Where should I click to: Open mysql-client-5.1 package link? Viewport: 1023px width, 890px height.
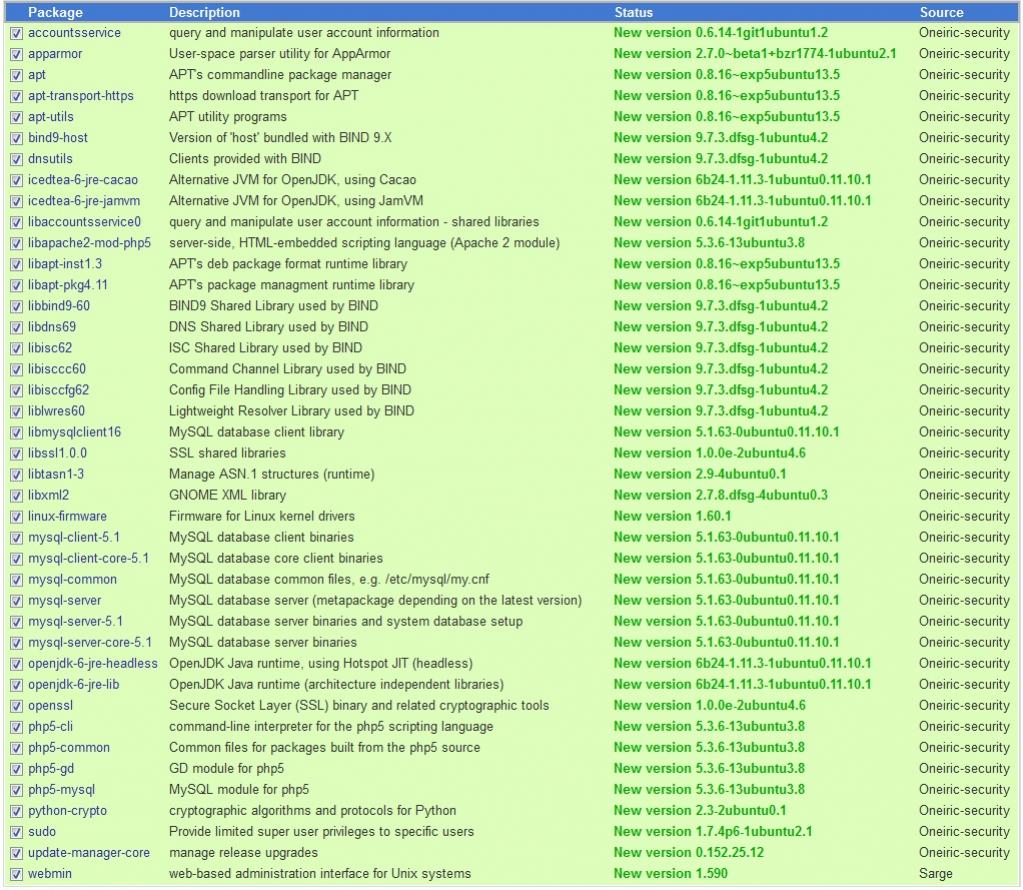click(74, 538)
